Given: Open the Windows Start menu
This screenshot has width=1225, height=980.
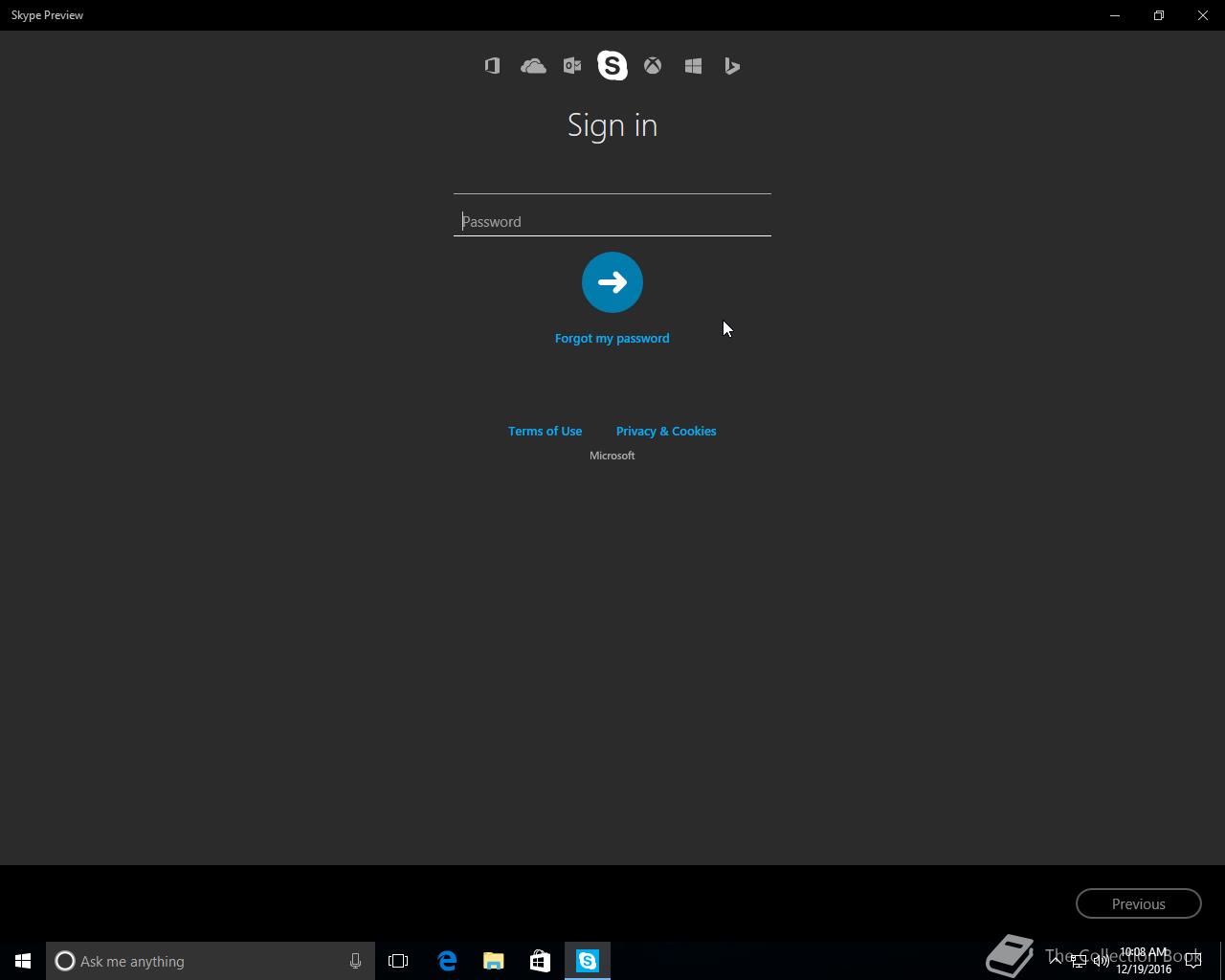Looking at the screenshot, I should (x=23, y=961).
